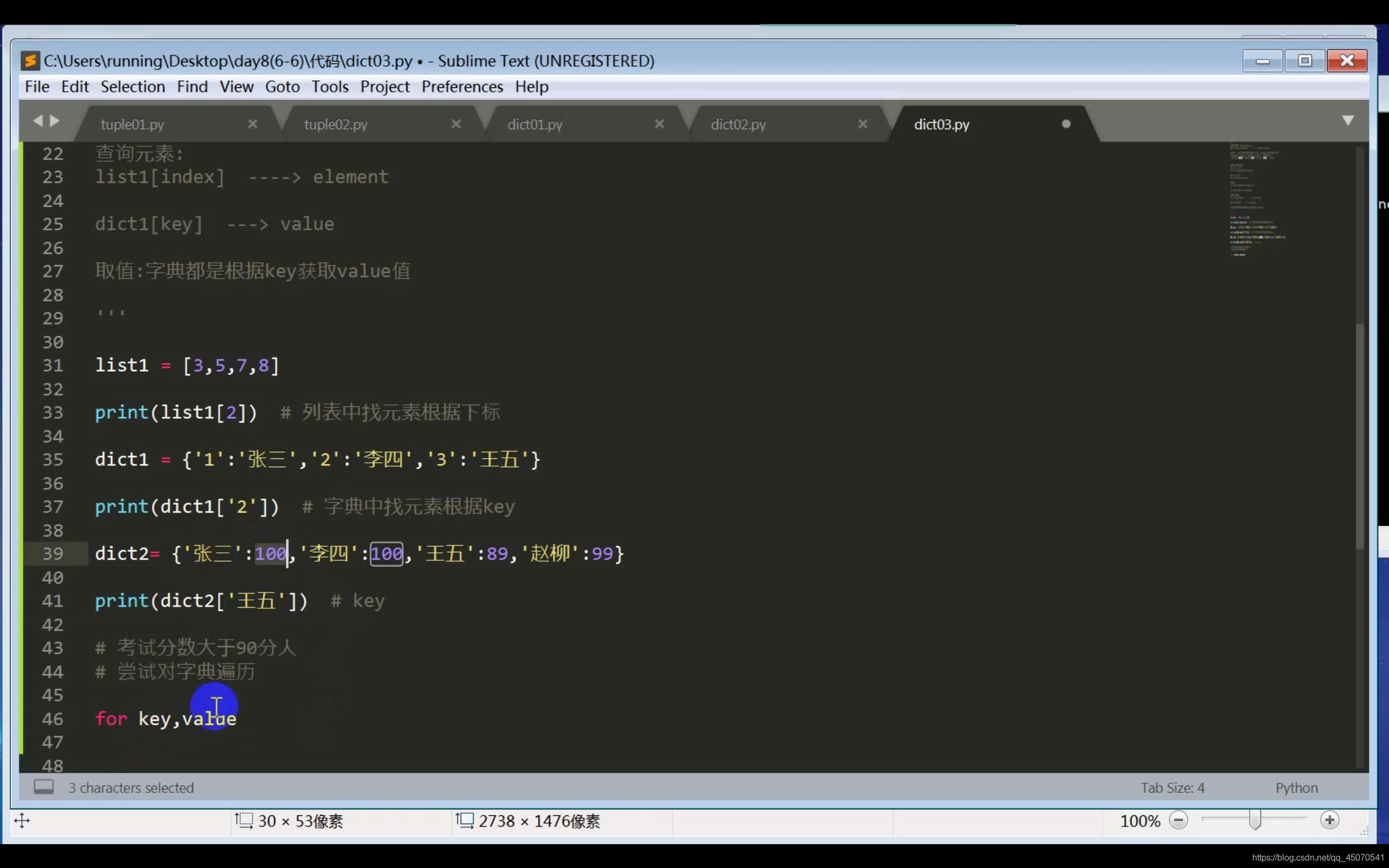Screen dimensions: 1389x868
Task: Click the tab scroll right arrow
Action: pyautogui.click(x=55, y=120)
